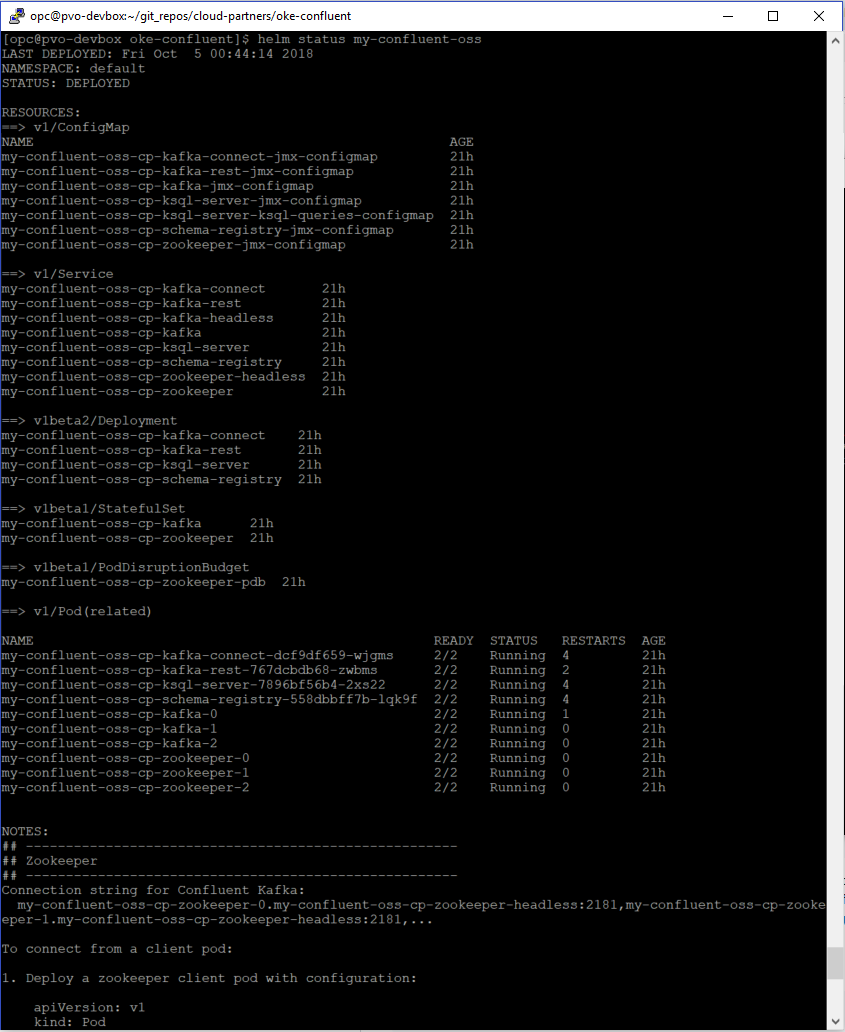This screenshot has width=845, height=1032.
Task: Click the scrollbar down arrow
Action: 835,1021
